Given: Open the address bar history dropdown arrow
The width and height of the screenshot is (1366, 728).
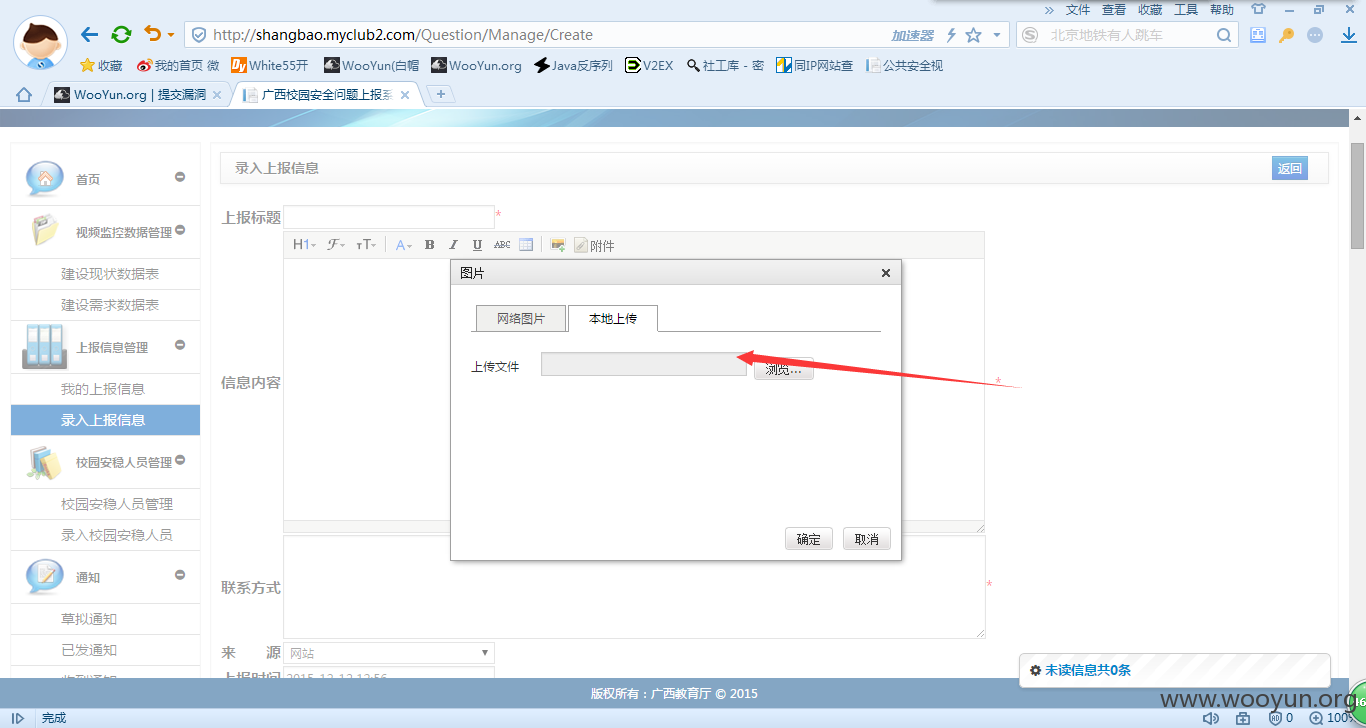Looking at the screenshot, I should (x=997, y=35).
